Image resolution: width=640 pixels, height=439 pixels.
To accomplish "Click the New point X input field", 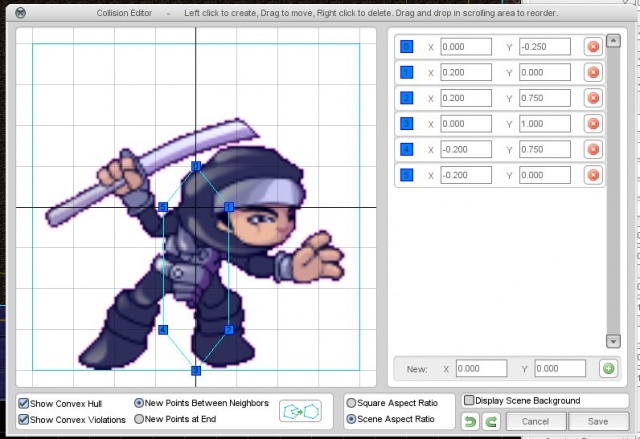I will pyautogui.click(x=481, y=368).
